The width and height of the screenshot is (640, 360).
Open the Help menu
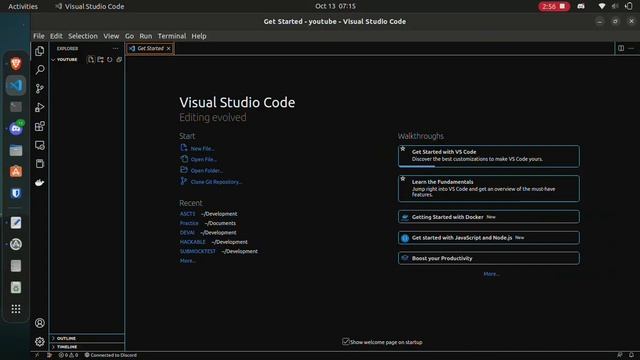pyautogui.click(x=199, y=36)
